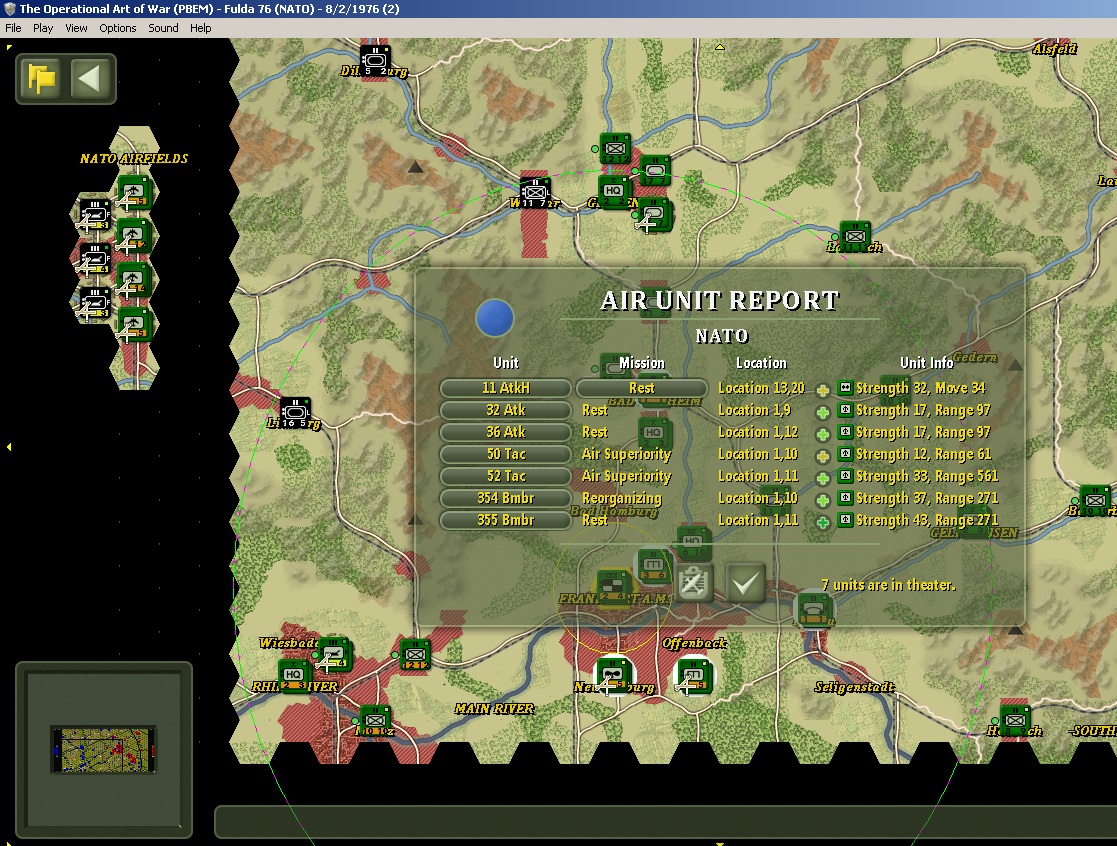Click the unit type icon beside Strength 12, Range 61
This screenshot has height=846, width=1117.
845,454
